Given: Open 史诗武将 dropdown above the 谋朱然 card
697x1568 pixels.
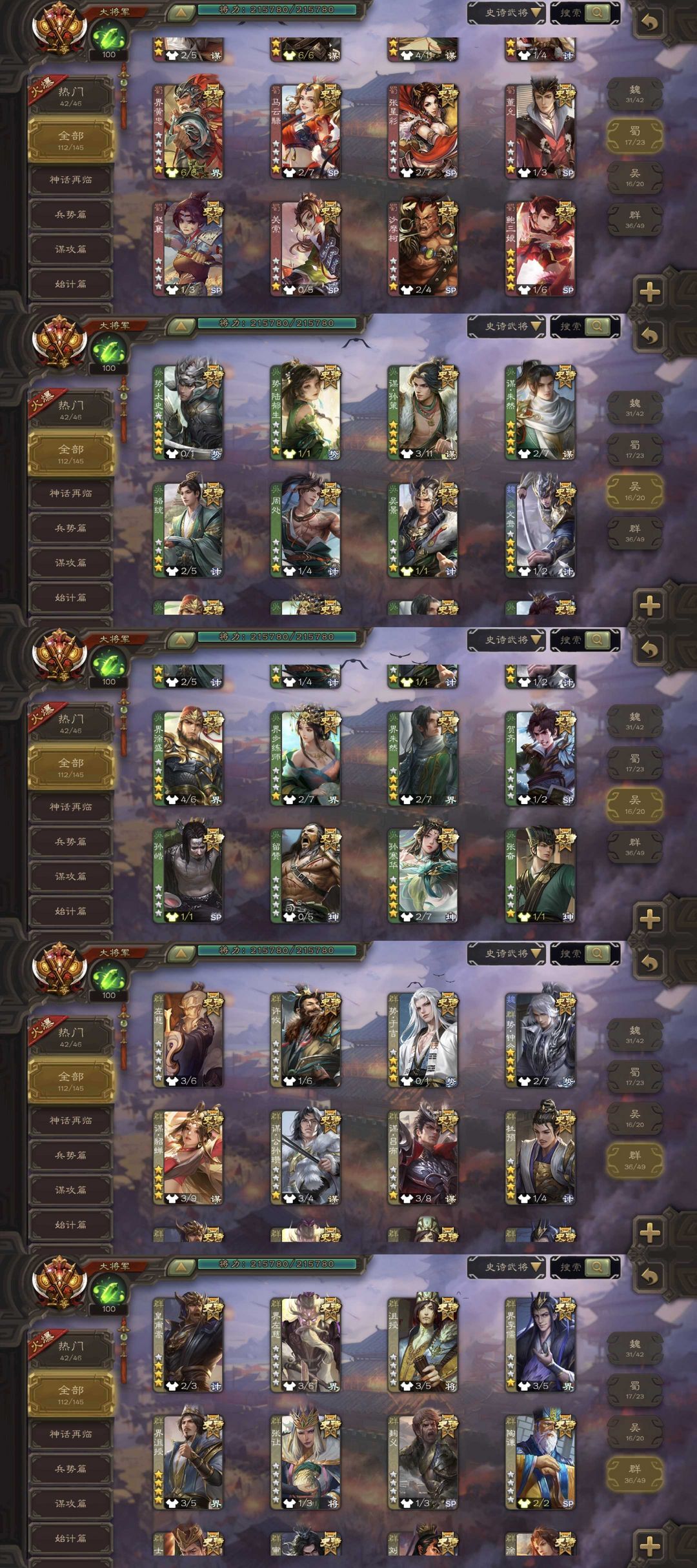Looking at the screenshot, I should pos(507,327).
